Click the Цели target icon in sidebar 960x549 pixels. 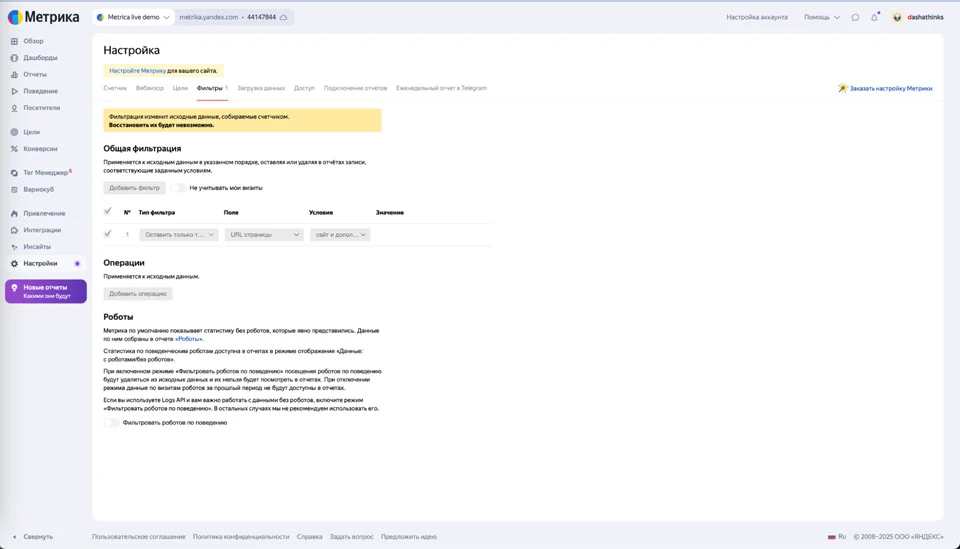coord(14,132)
